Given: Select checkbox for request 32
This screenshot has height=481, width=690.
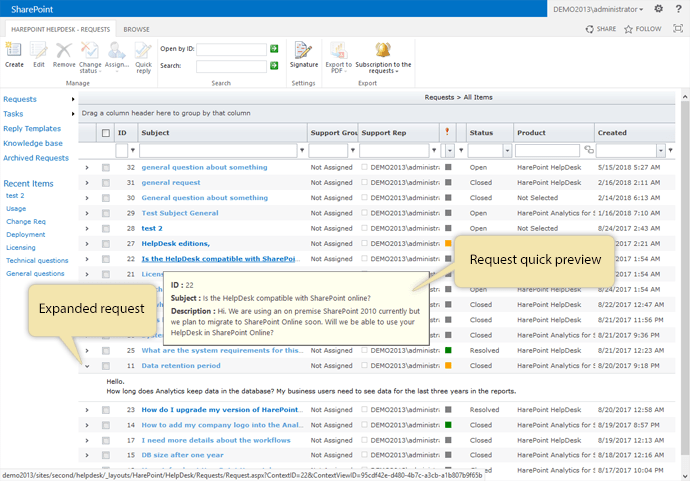Looking at the screenshot, I should (106, 168).
